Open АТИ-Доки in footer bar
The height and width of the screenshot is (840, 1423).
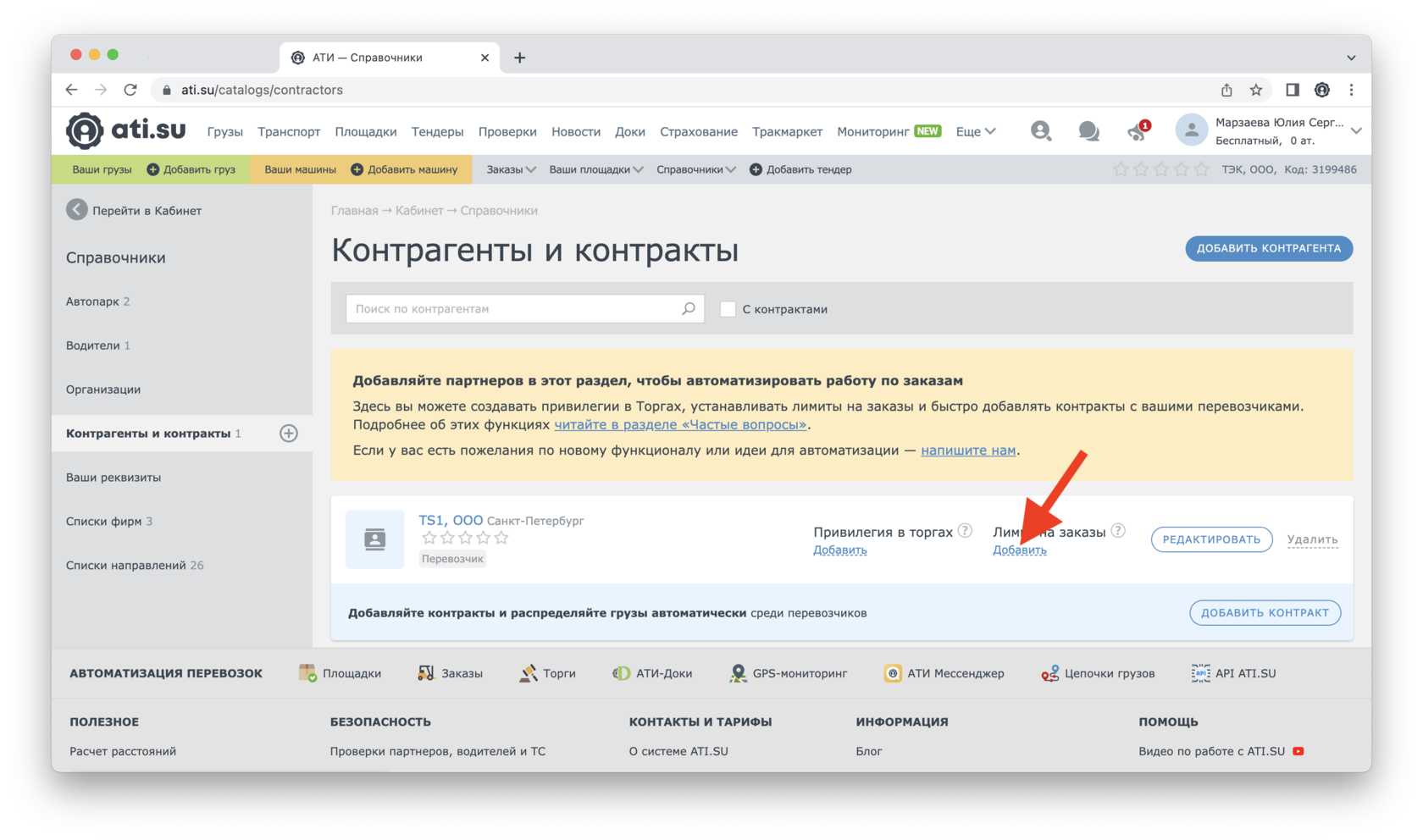[652, 673]
